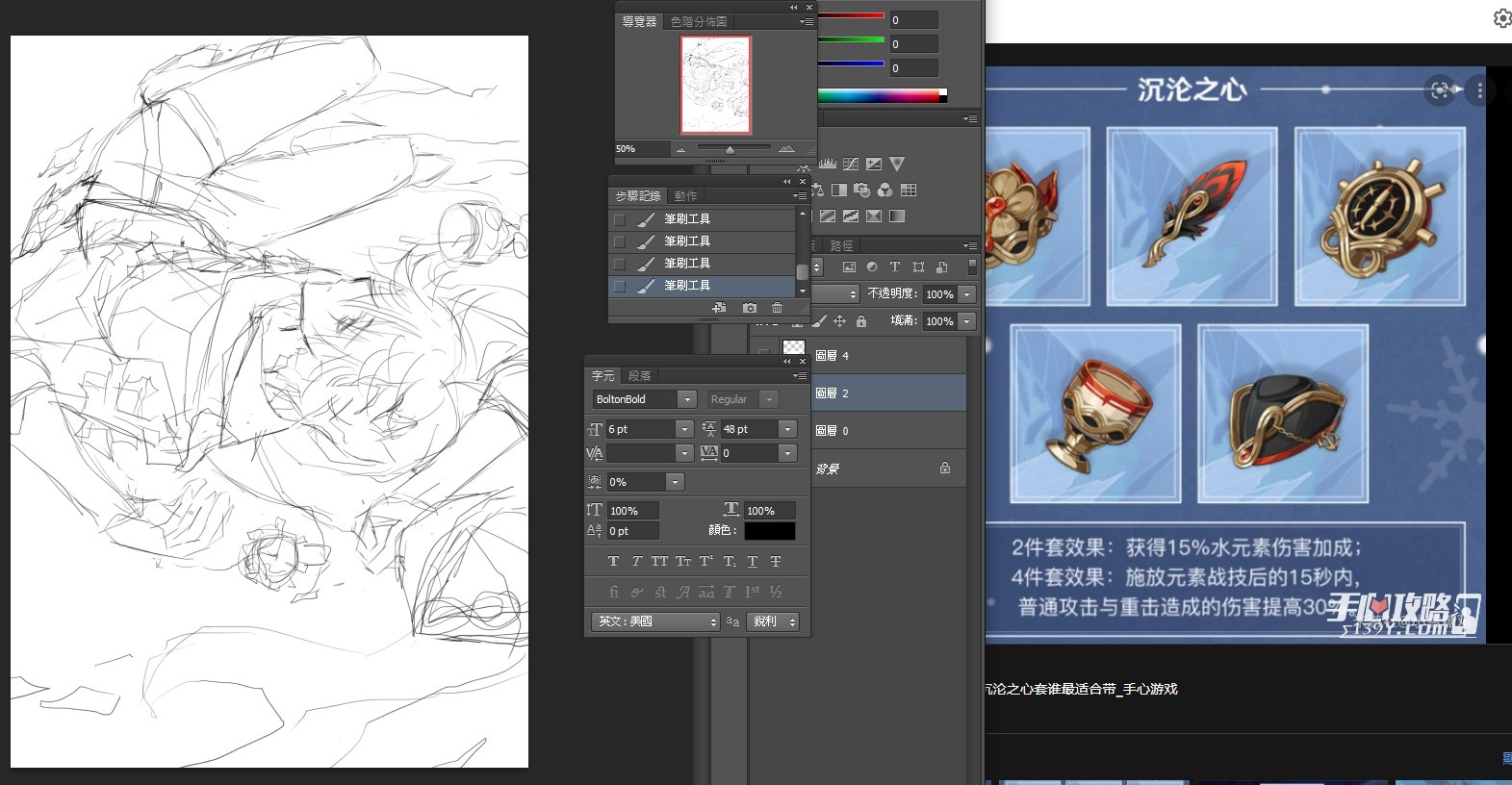Switch to 動作 actions tab
1512x785 pixels.
coord(686,196)
